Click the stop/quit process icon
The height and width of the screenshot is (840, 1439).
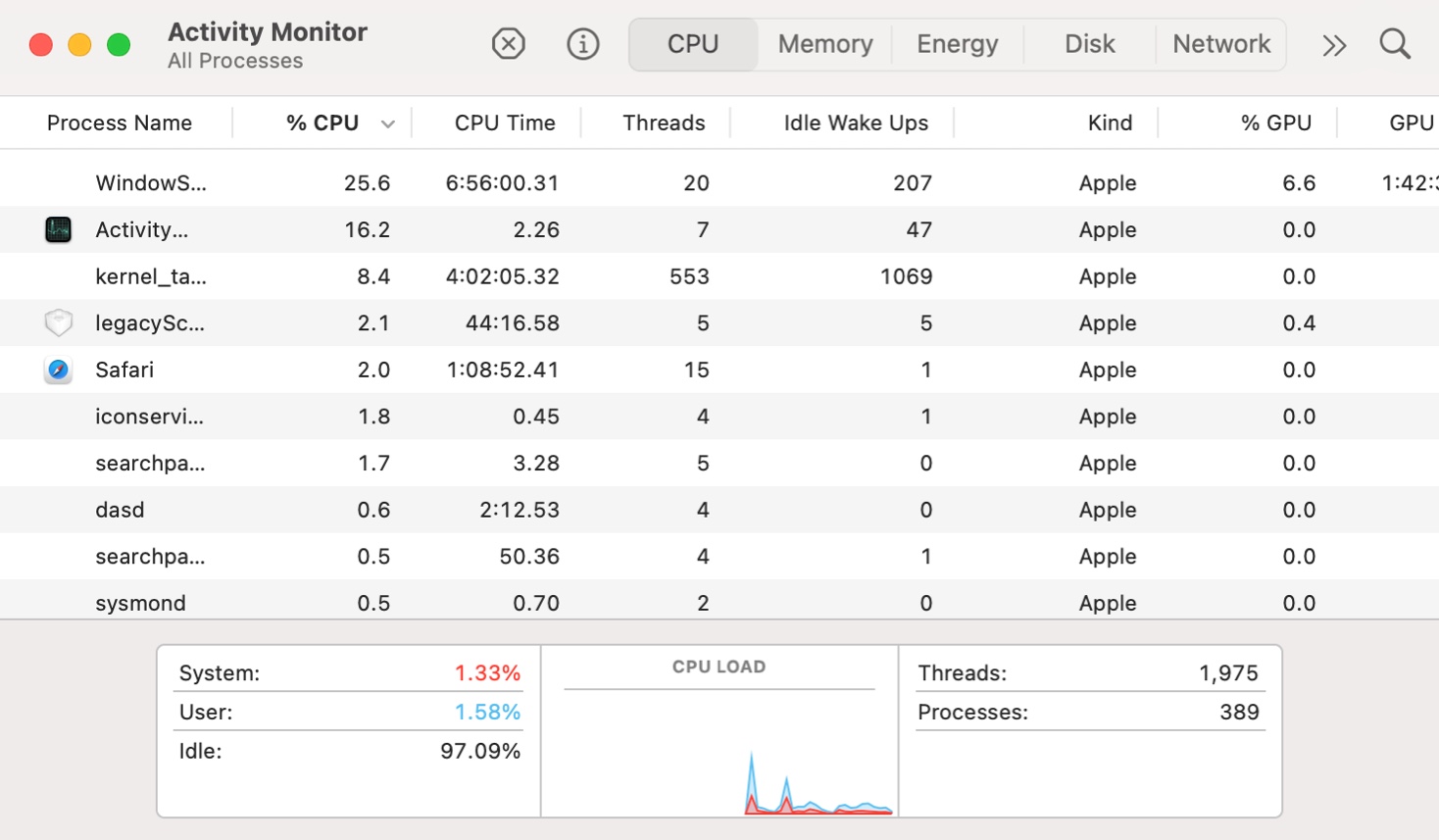tap(508, 43)
